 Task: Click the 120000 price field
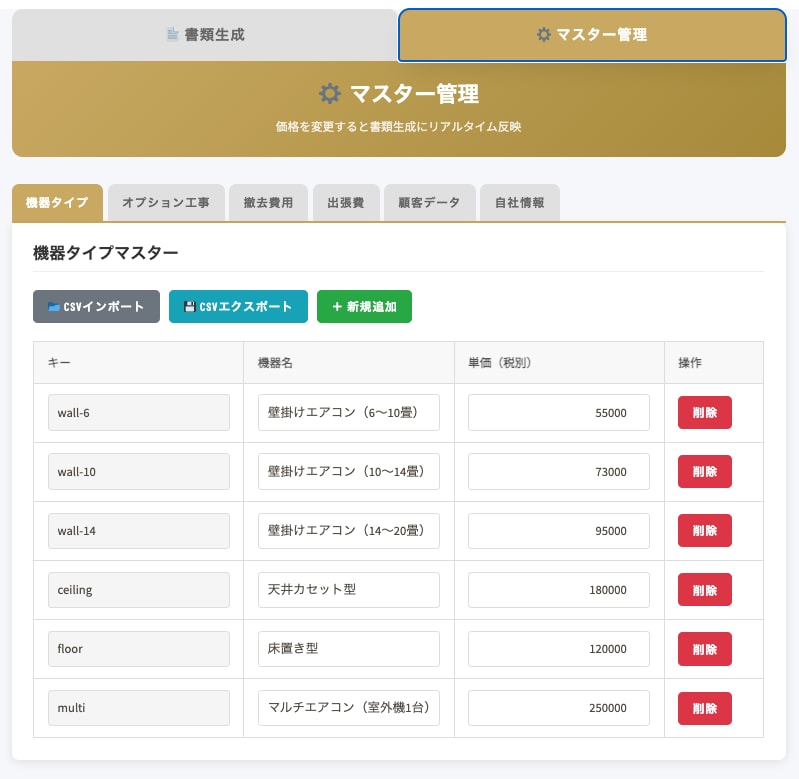click(559, 649)
